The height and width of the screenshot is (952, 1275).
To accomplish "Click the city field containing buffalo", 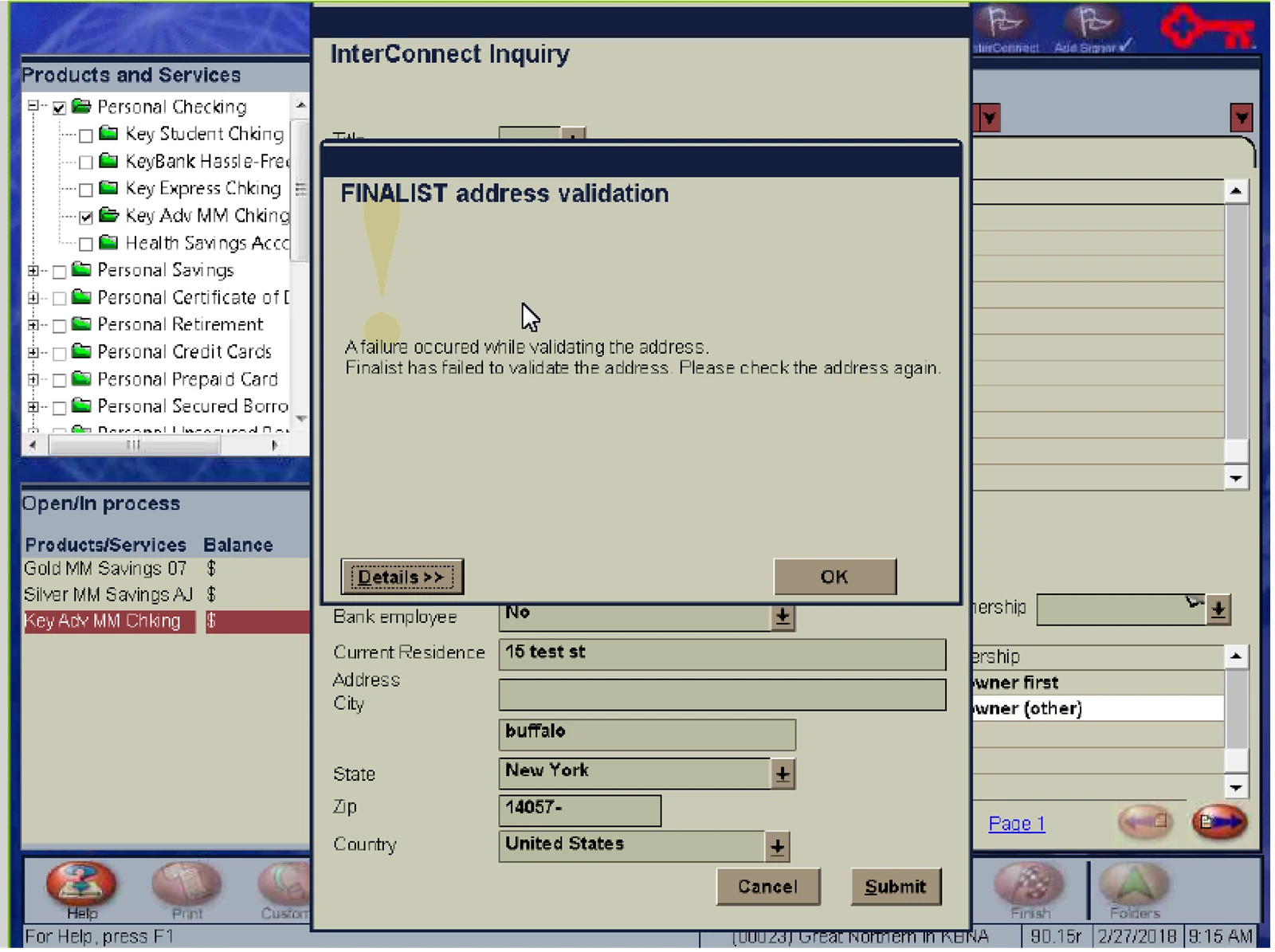I will coord(647,735).
